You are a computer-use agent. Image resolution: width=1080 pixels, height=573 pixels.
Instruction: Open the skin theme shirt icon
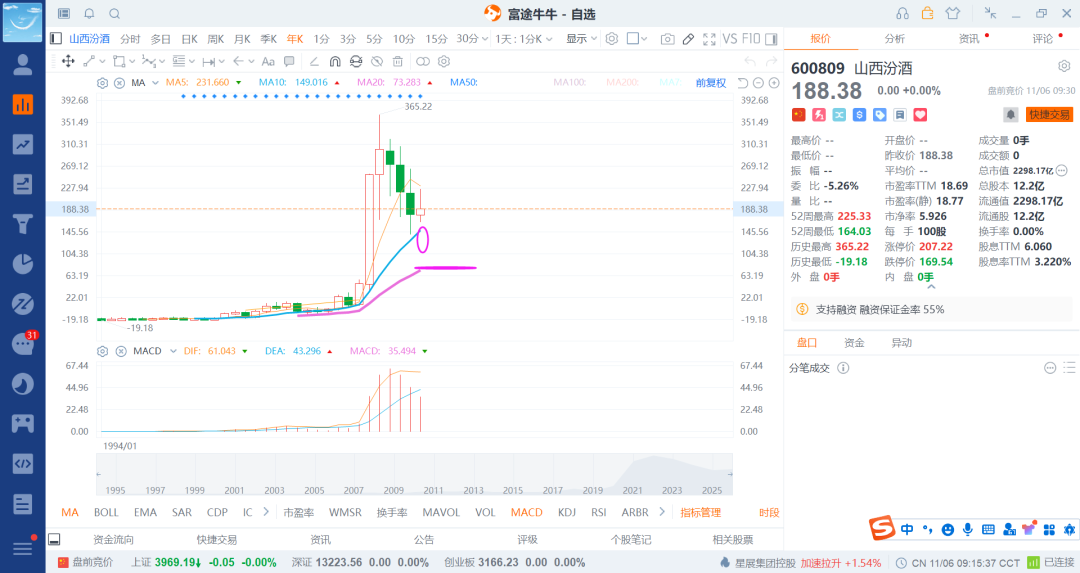click(x=953, y=13)
